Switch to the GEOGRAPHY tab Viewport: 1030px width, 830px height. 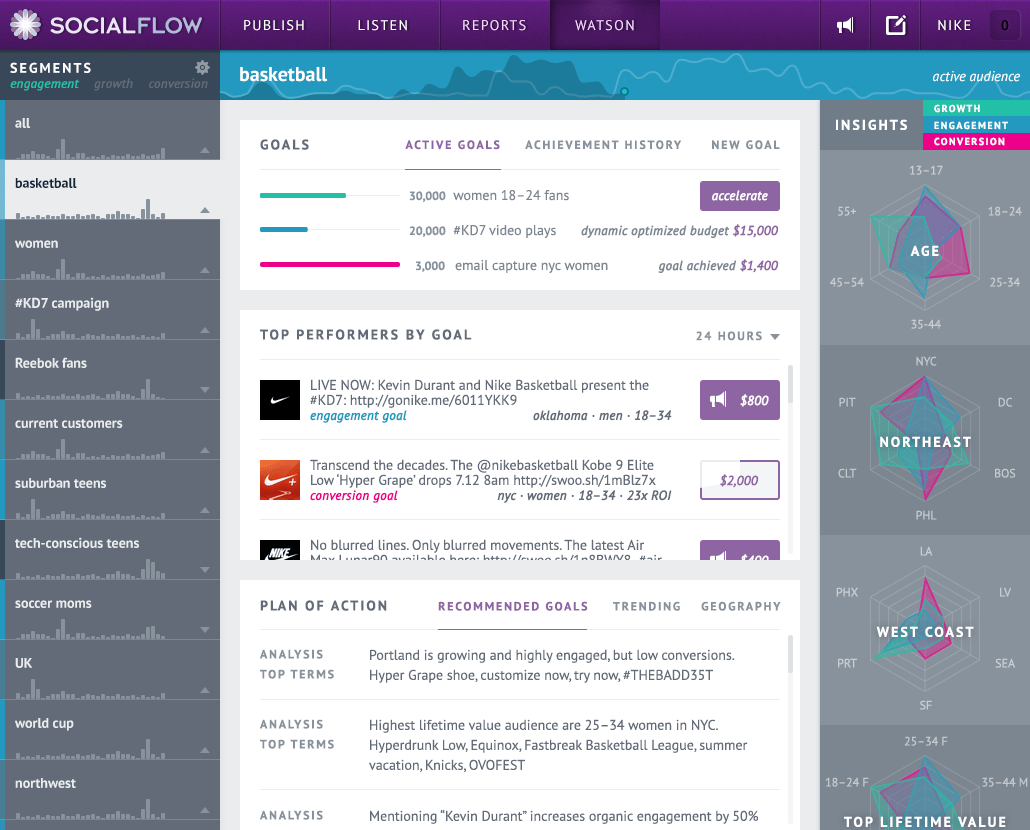[741, 607]
